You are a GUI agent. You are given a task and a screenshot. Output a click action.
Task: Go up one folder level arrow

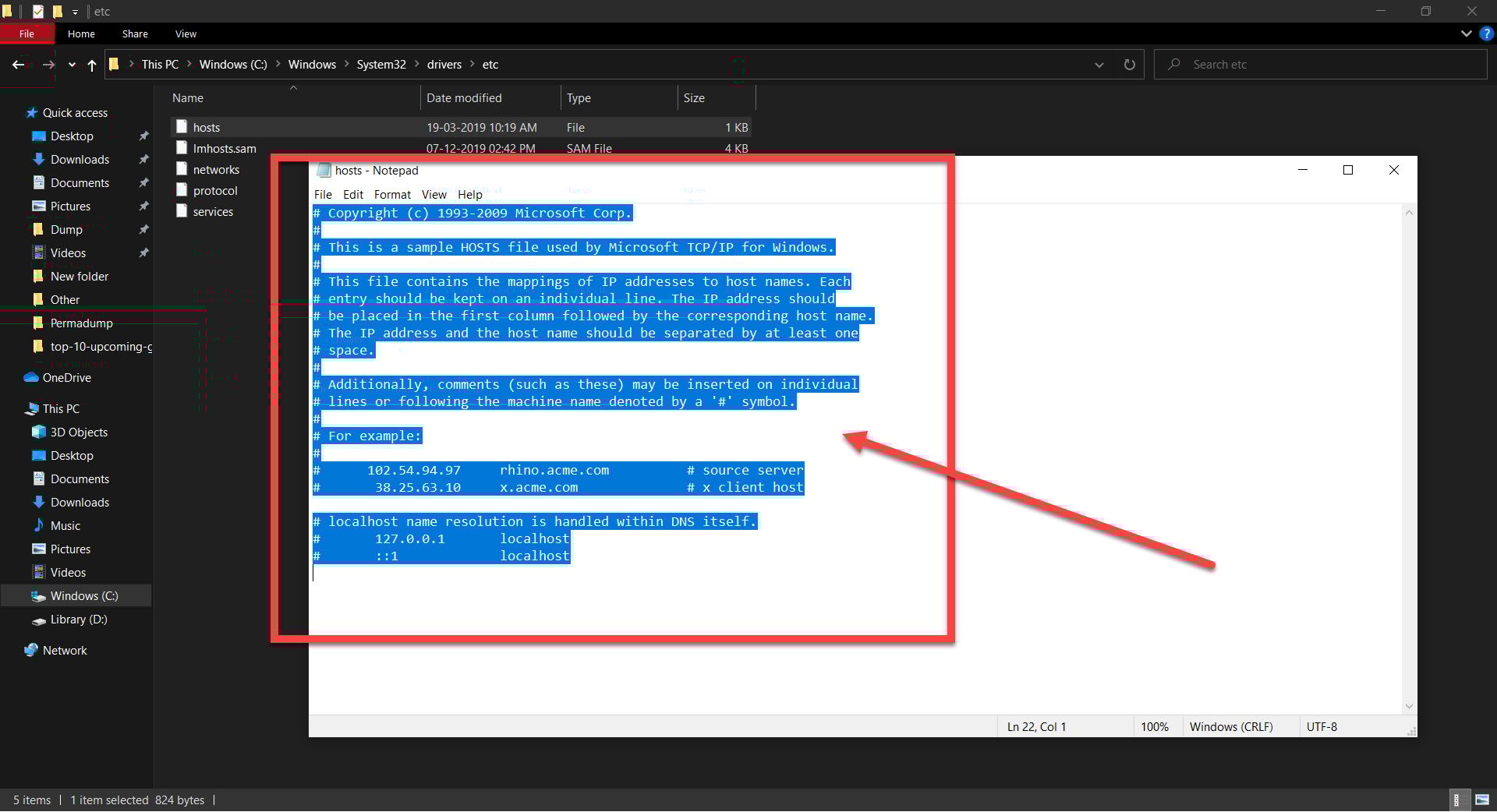pyautogui.click(x=92, y=65)
